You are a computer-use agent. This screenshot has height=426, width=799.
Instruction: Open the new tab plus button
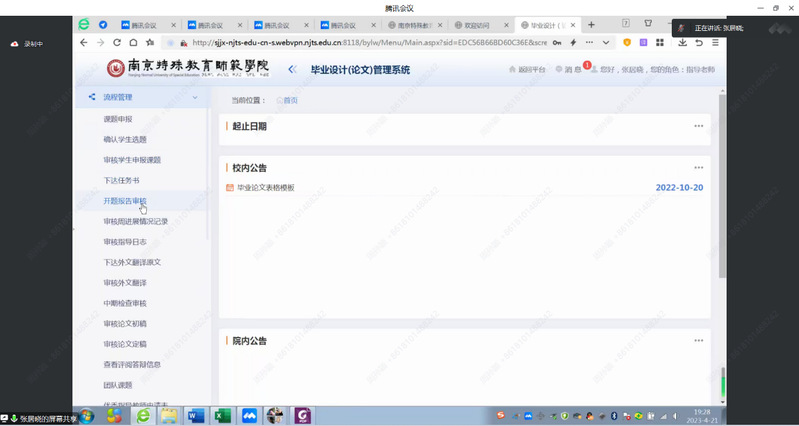click(591, 24)
